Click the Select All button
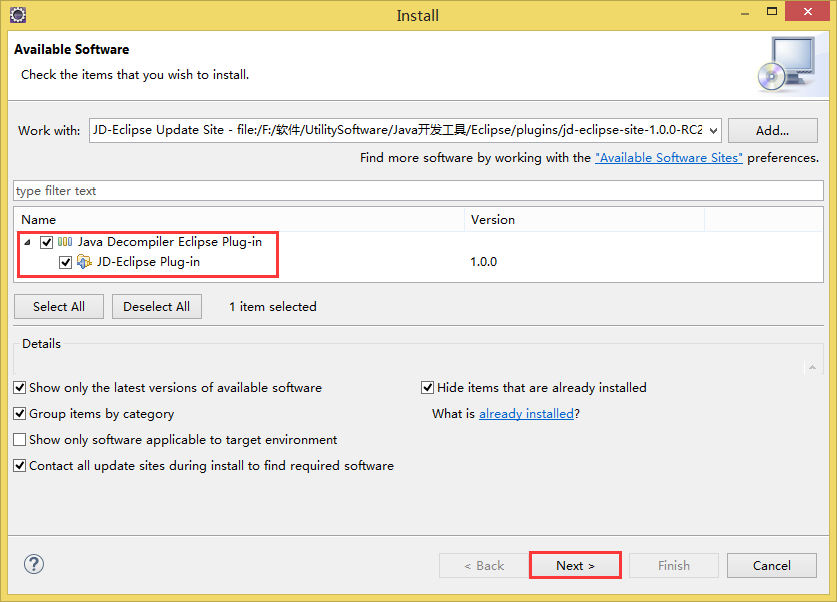This screenshot has height=602, width=837. (59, 306)
